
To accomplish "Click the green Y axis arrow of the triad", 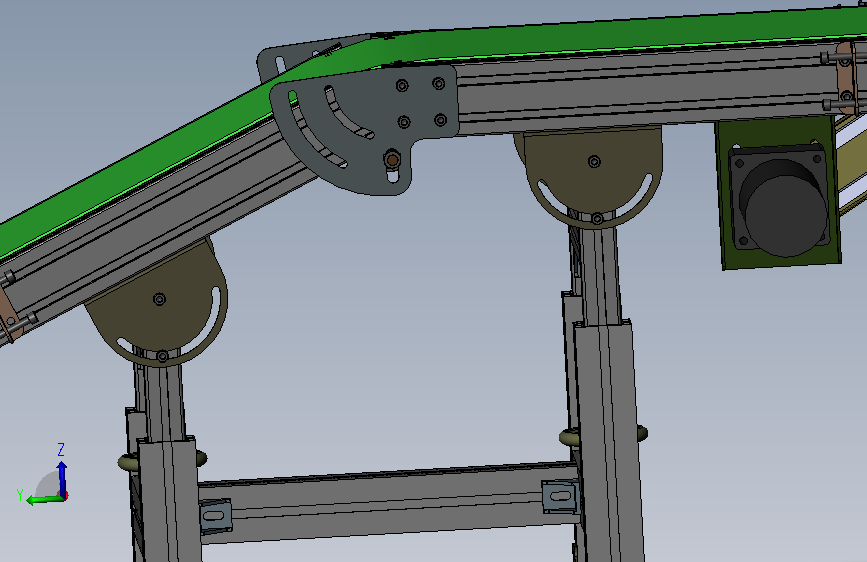I will tap(44, 500).
